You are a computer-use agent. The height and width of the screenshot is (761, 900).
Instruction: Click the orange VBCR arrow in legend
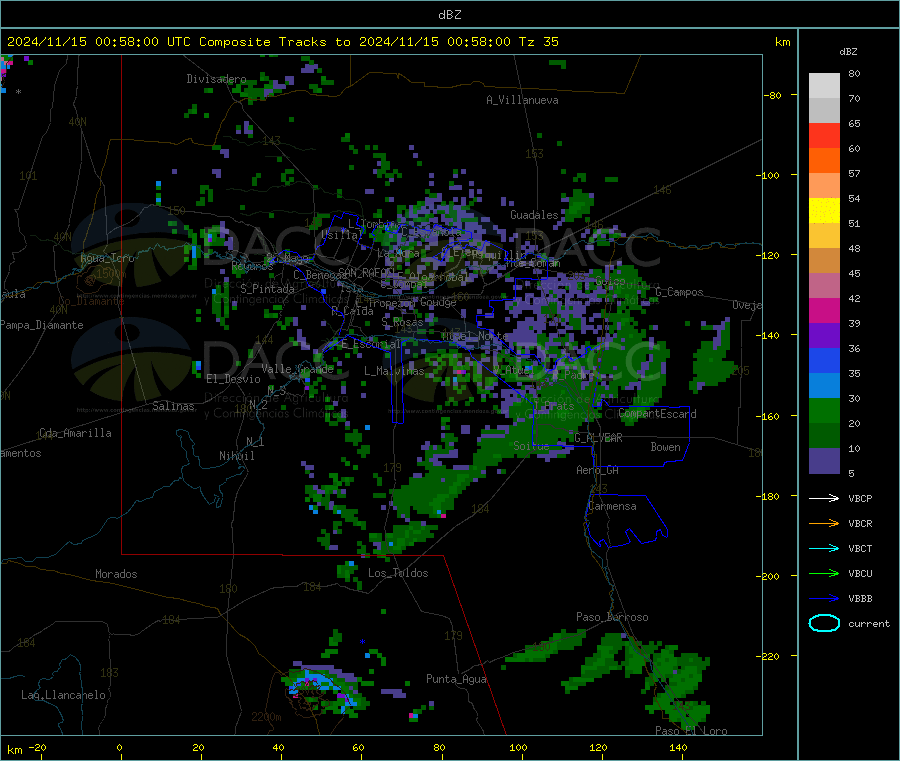pos(824,523)
